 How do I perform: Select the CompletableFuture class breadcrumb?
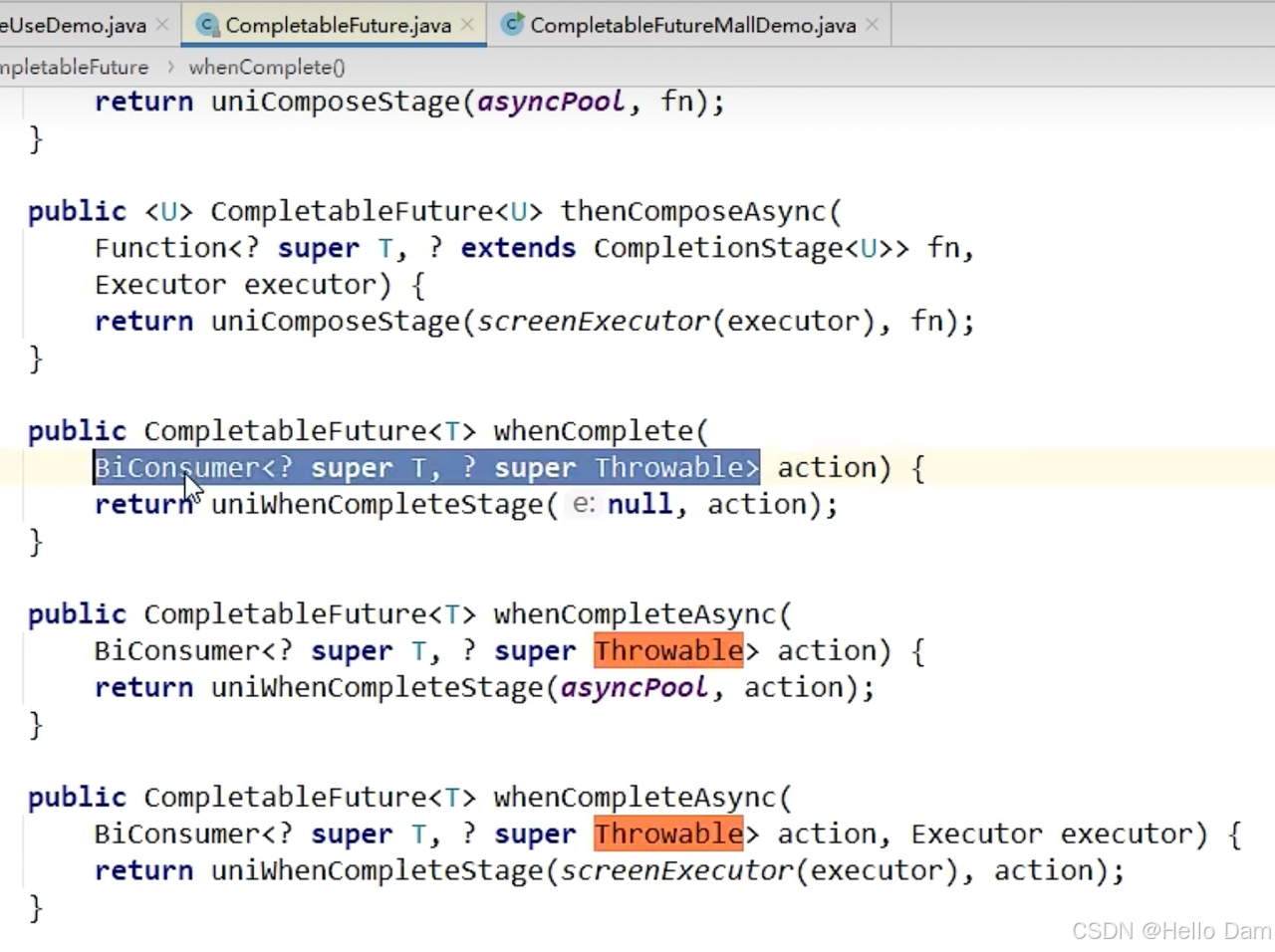click(x=74, y=67)
